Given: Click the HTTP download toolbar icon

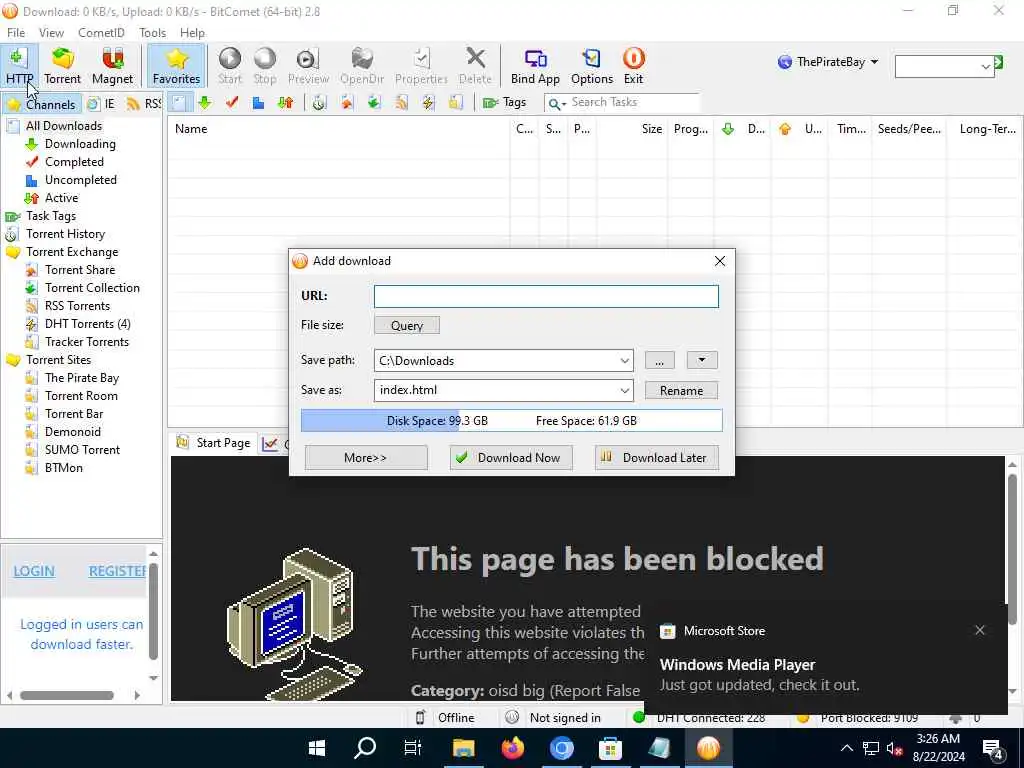Looking at the screenshot, I should point(19,65).
